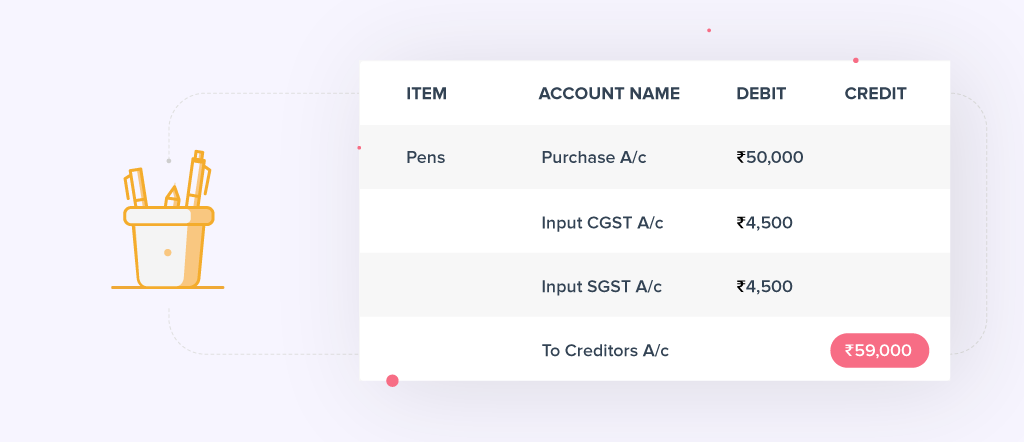Click the SGST ₹4,500 debit amount
This screenshot has height=442, width=1024.
click(x=765, y=286)
